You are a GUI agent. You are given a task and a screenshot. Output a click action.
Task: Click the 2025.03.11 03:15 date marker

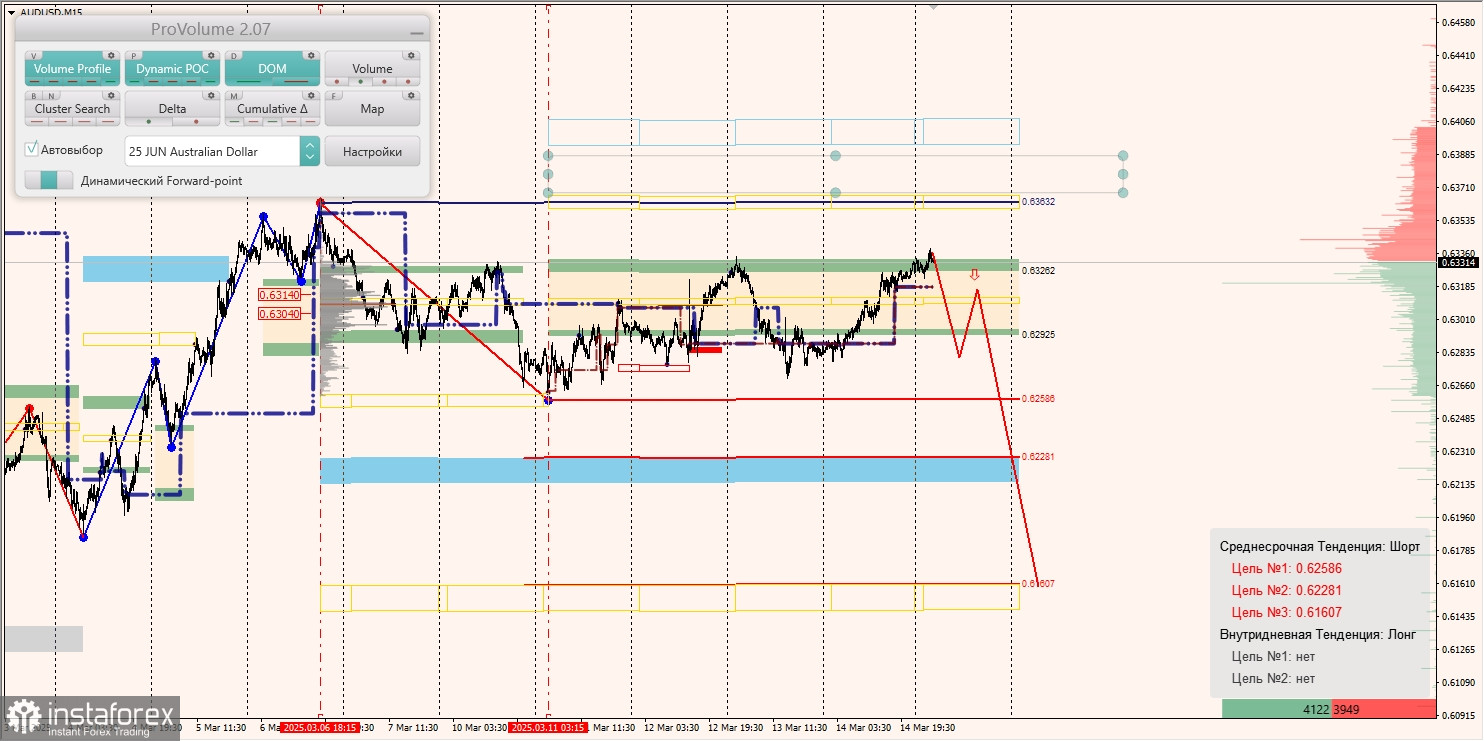click(548, 728)
